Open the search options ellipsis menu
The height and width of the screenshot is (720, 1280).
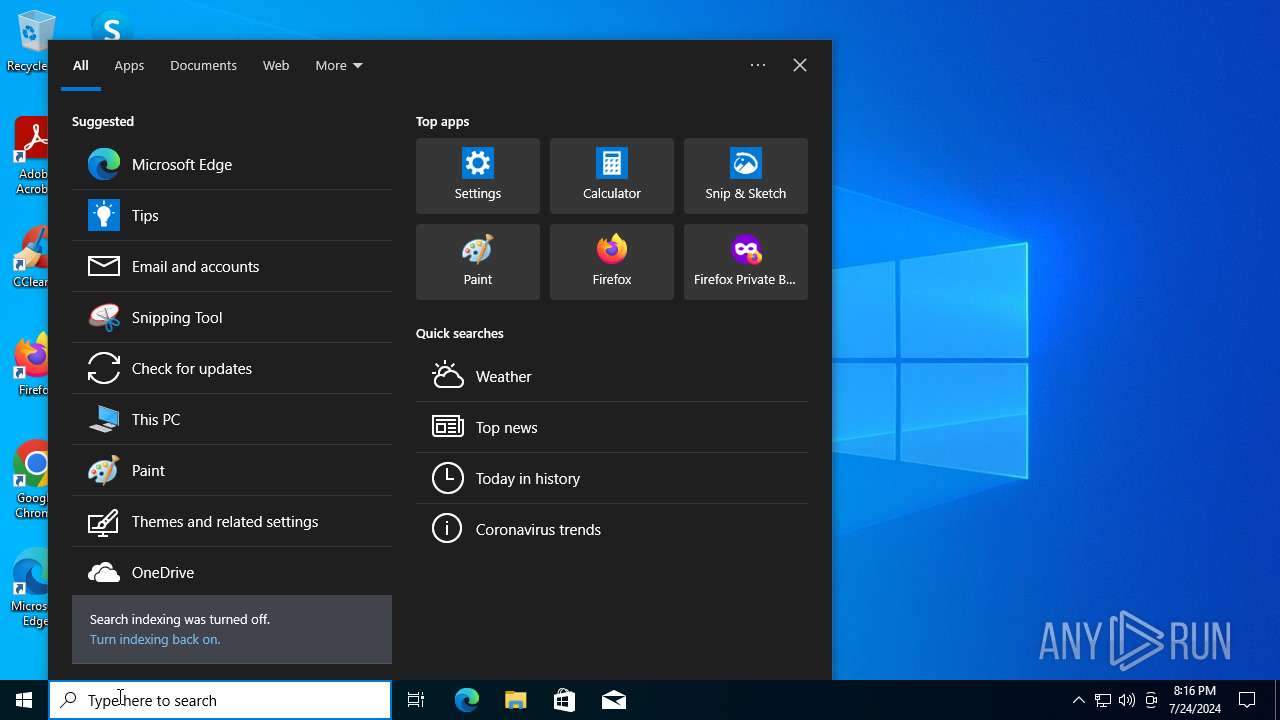758,65
